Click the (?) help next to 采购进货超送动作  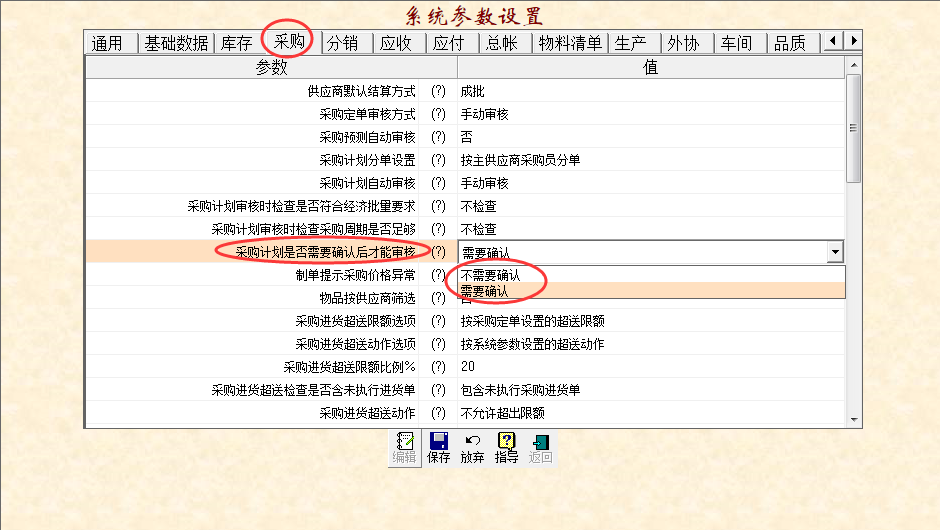point(438,413)
